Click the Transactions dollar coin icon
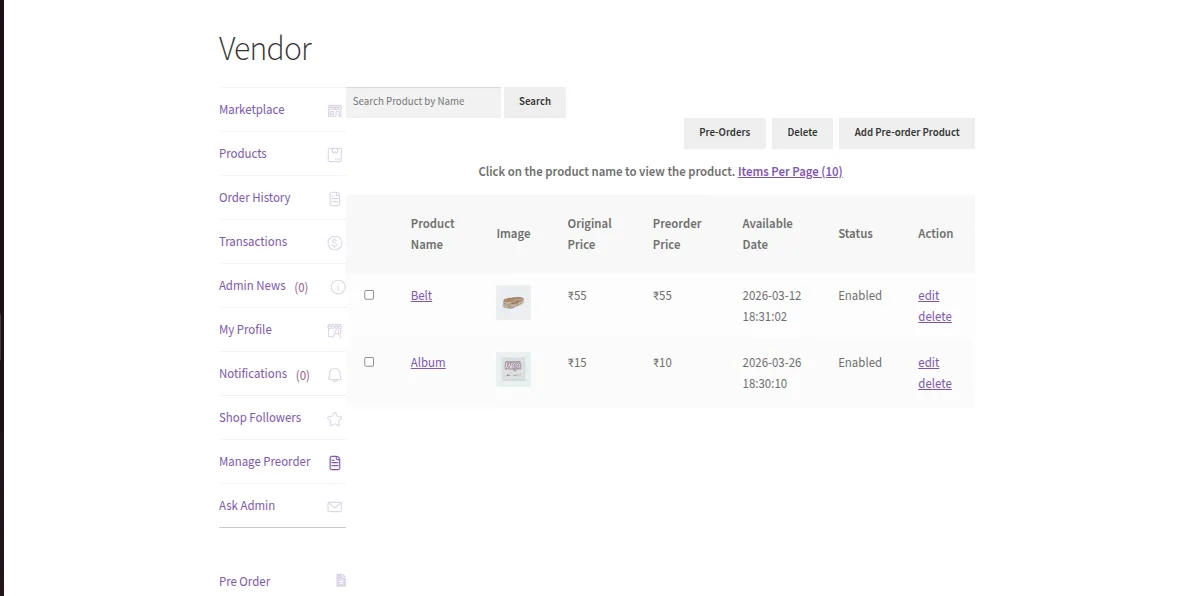 (x=335, y=243)
